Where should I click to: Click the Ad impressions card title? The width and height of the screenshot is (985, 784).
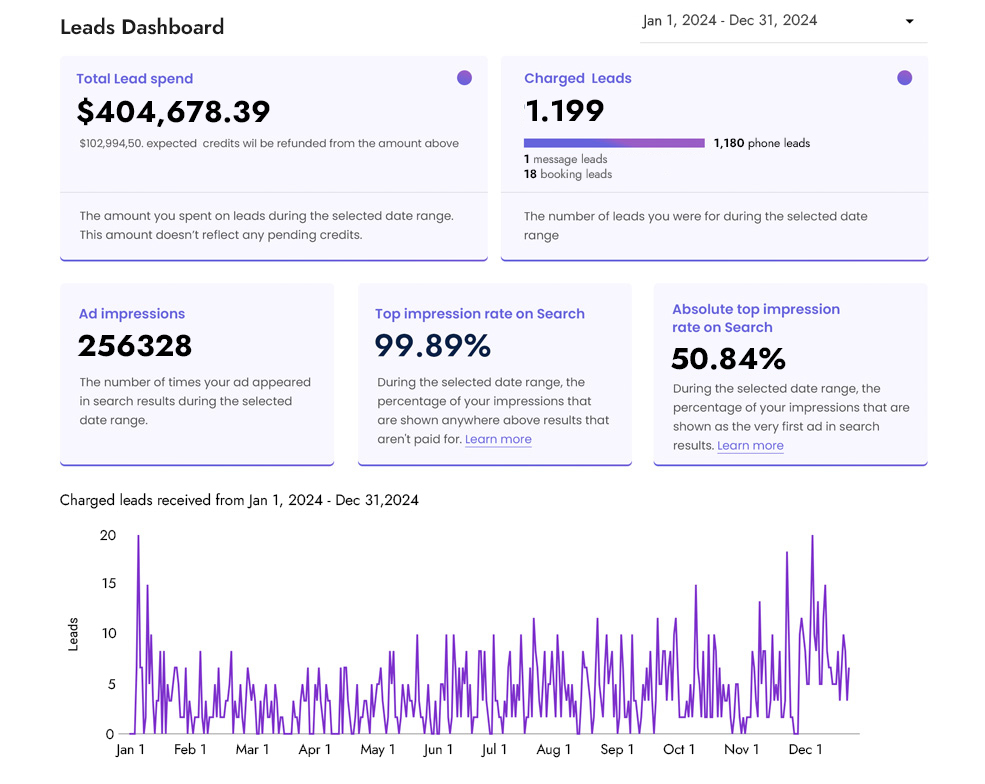132,314
